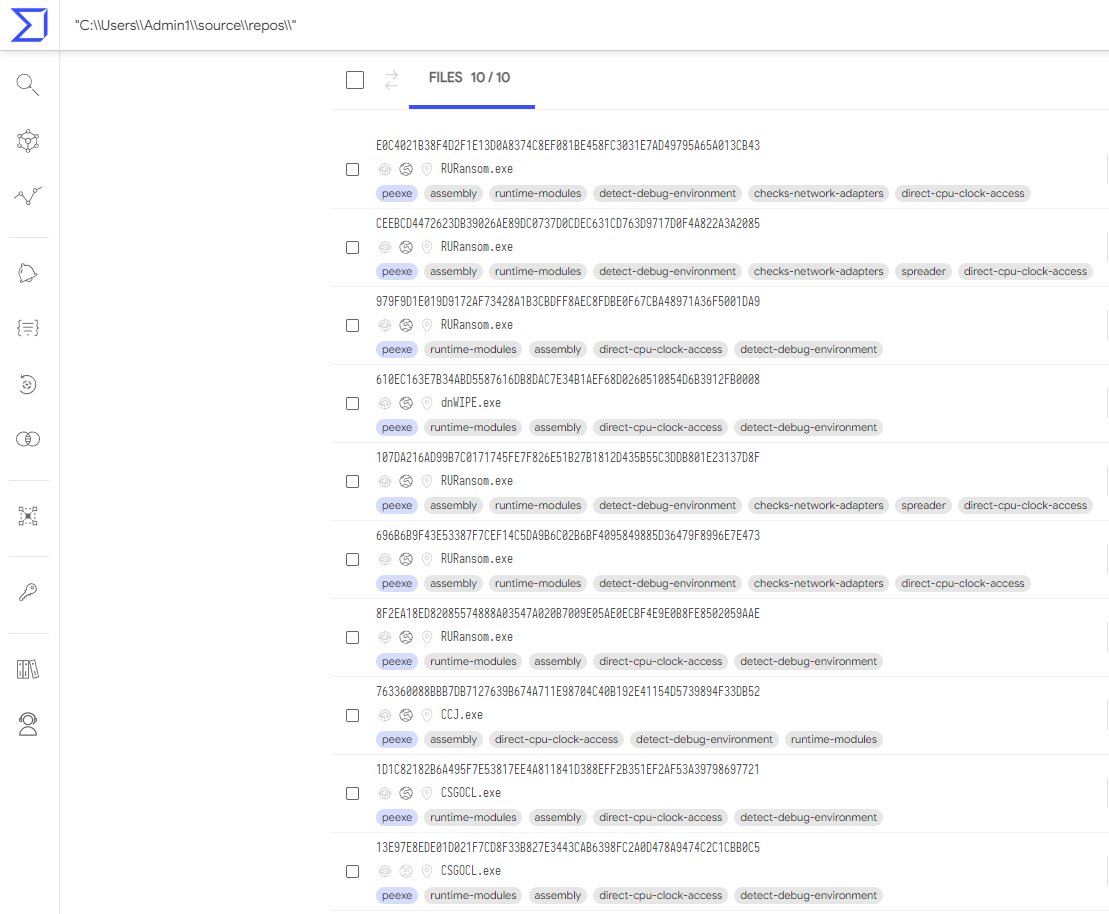Screen dimensions: 1109x914
Task: Open file hash 8F2EA18ED8208557 link
Action: pos(568,613)
